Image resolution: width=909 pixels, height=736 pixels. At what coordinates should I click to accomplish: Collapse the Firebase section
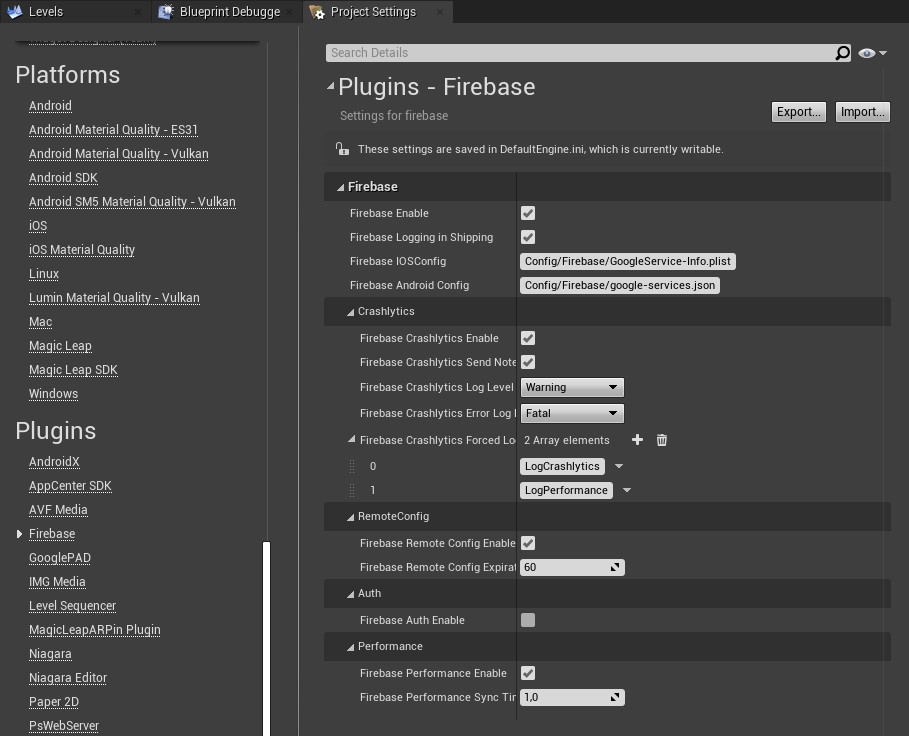pyautogui.click(x=340, y=187)
